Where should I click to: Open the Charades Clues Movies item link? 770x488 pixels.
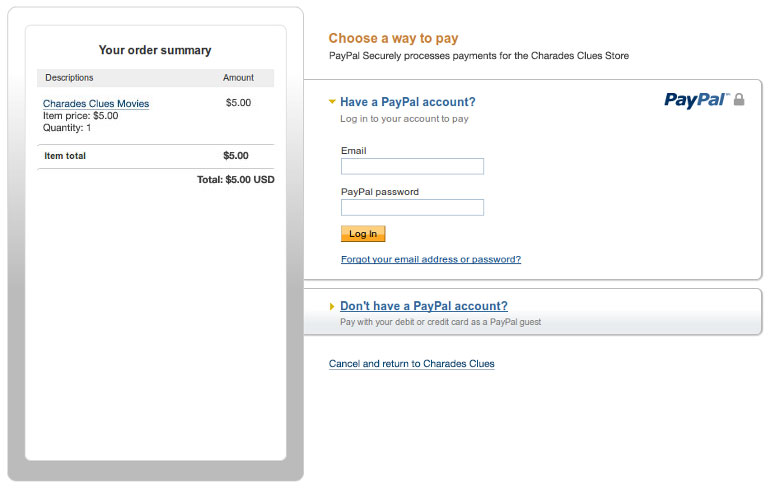pyautogui.click(x=96, y=104)
